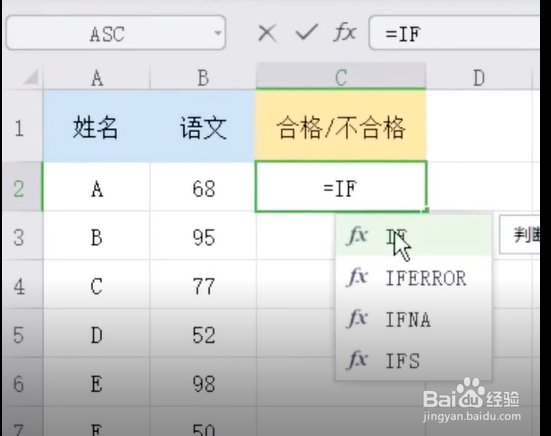The height and width of the screenshot is (436, 551).
Task: Click cell containing score 98
Action: (x=203, y=383)
